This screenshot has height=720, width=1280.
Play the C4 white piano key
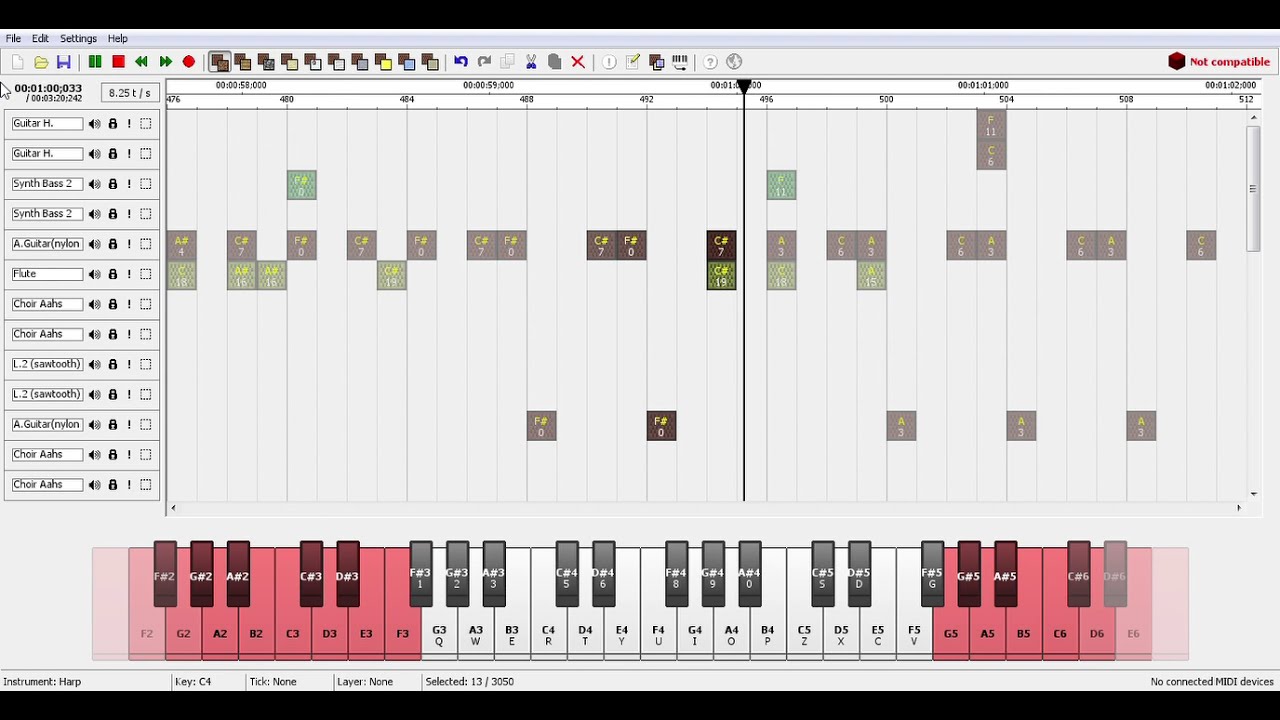click(548, 634)
